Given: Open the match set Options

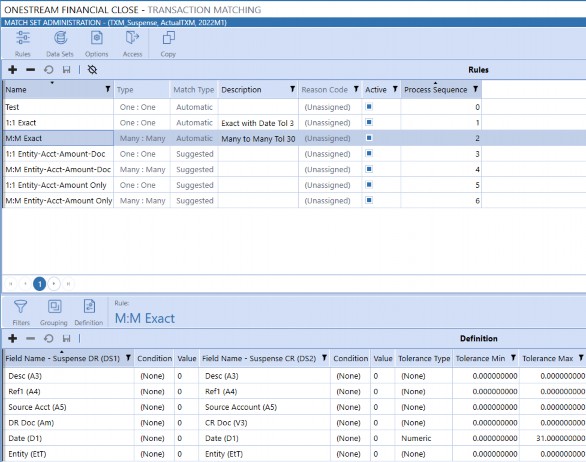Looking at the screenshot, I should (x=96, y=44).
